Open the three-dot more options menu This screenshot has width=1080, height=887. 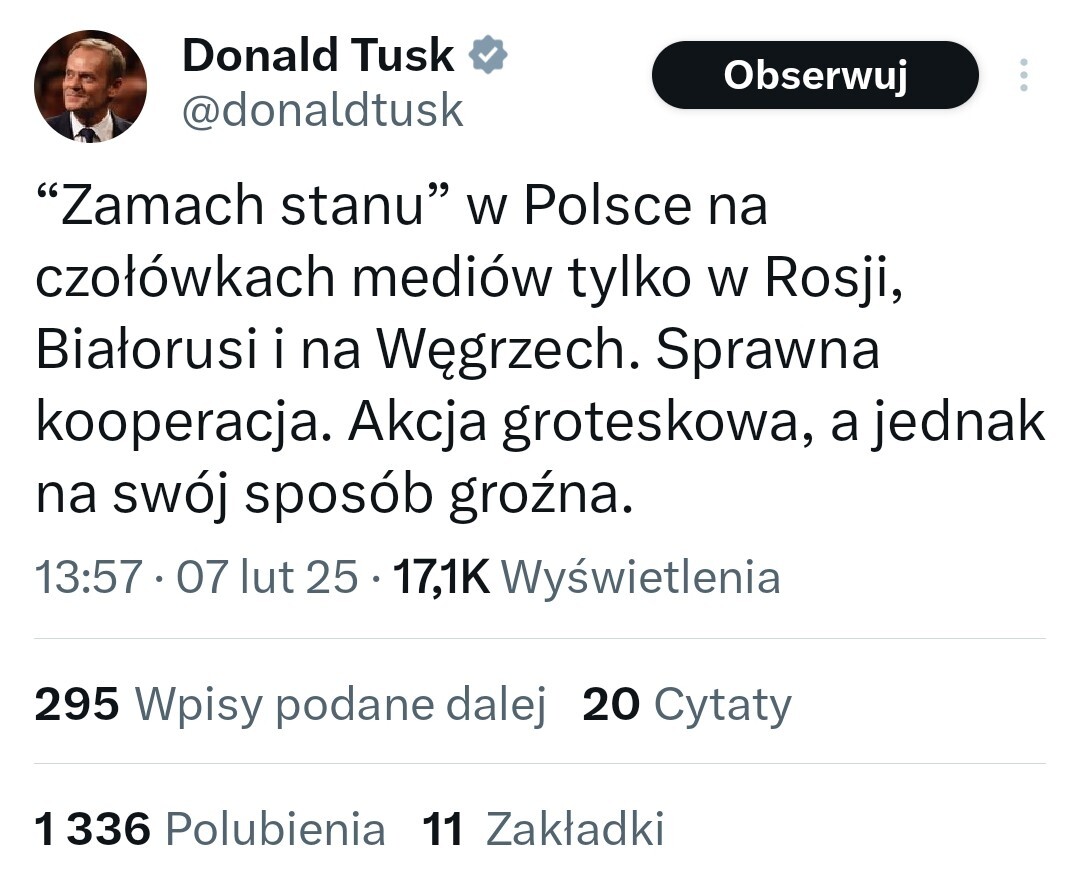(1023, 76)
